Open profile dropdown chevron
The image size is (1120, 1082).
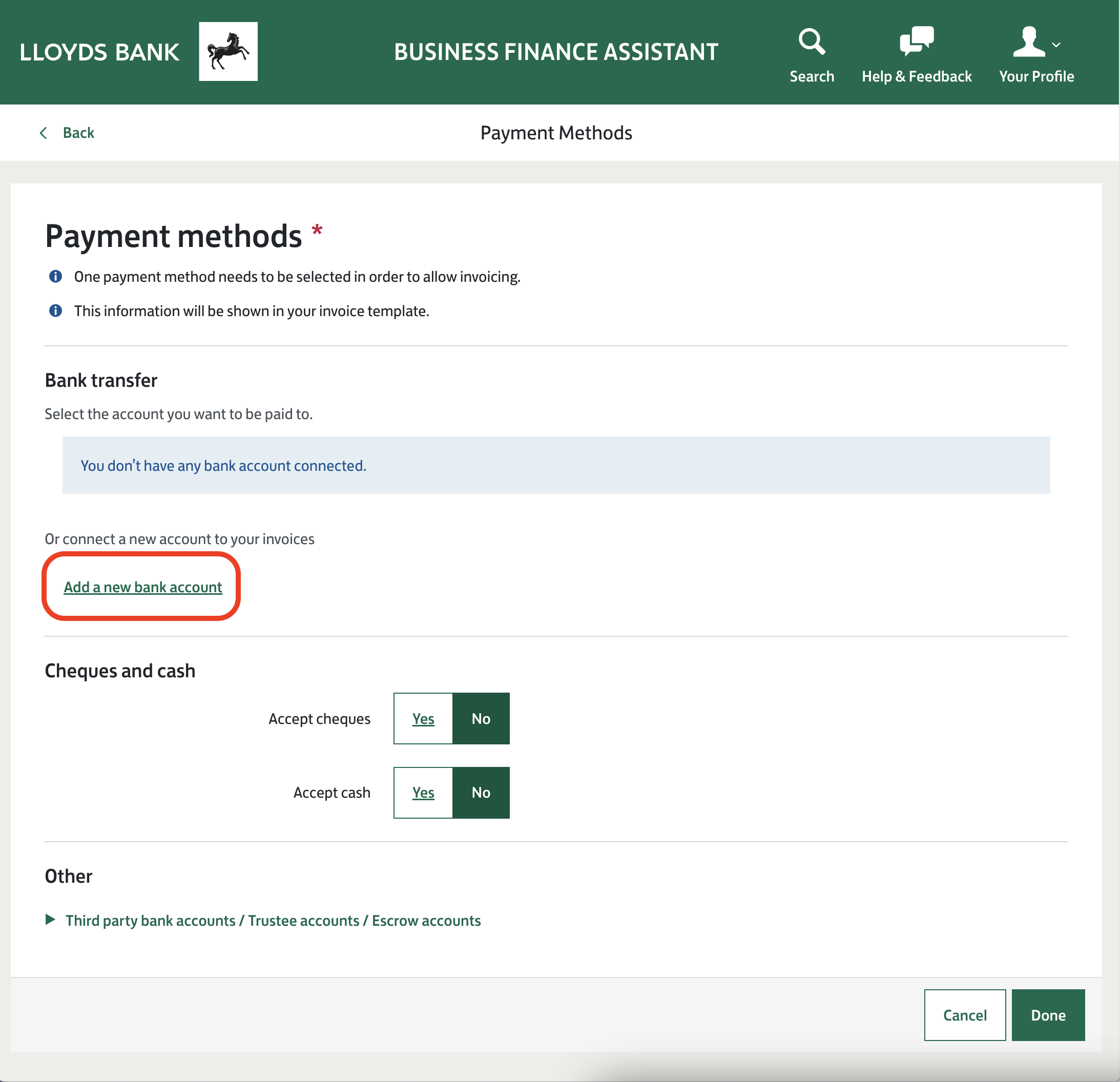1056,45
